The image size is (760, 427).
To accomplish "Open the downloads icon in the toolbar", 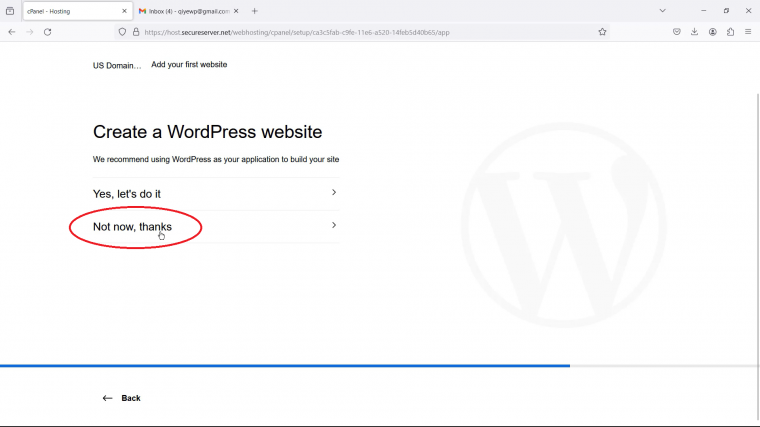I will coord(695,32).
